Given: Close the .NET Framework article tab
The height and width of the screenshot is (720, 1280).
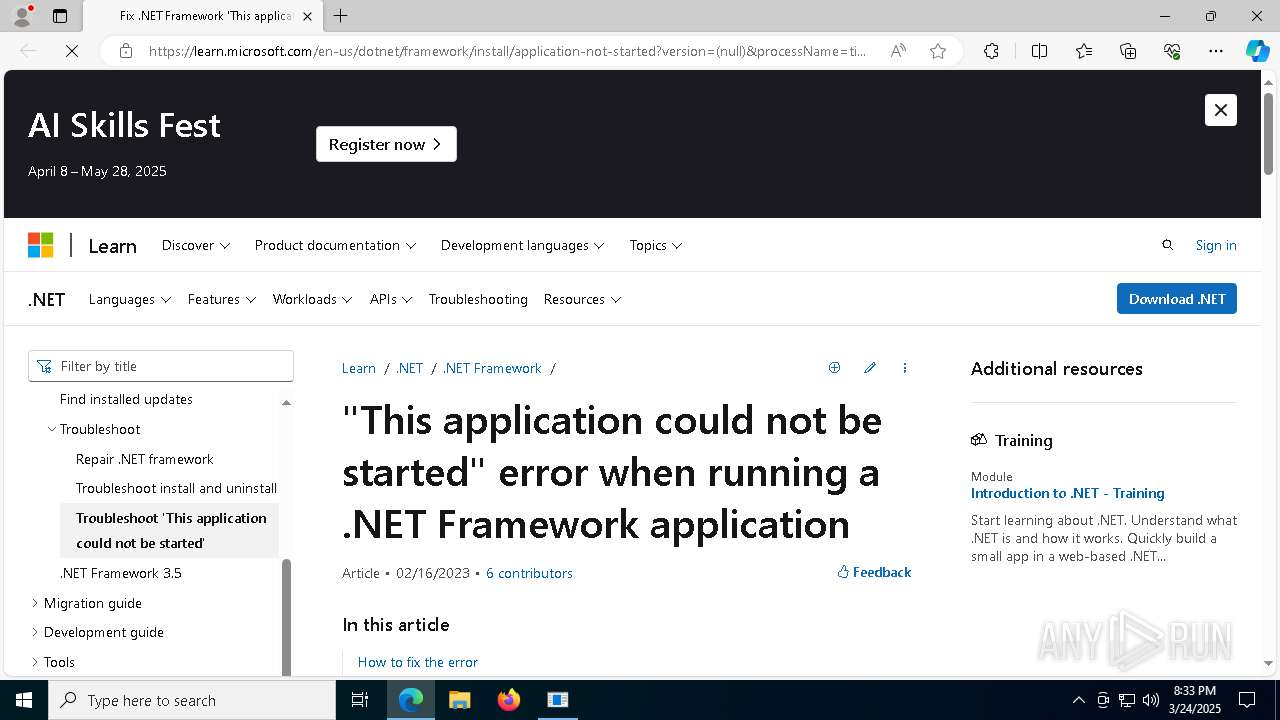Looking at the screenshot, I should coord(307,16).
